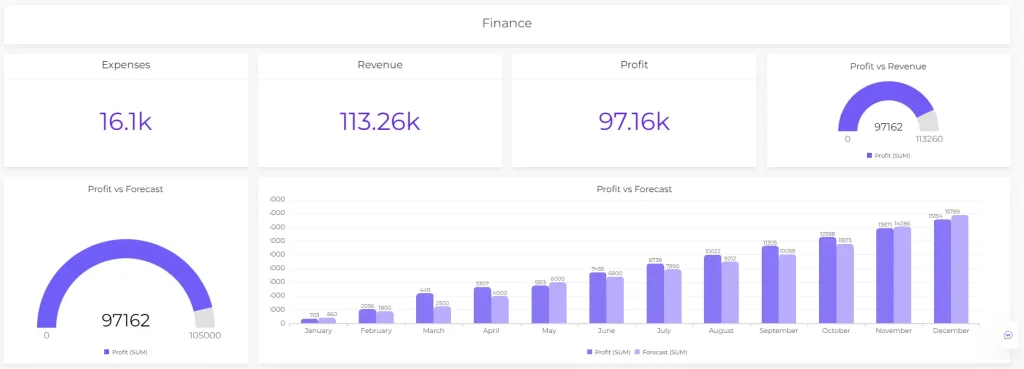Click the June forecast bar labeled 6800
1024x369 pixels.
pos(616,300)
